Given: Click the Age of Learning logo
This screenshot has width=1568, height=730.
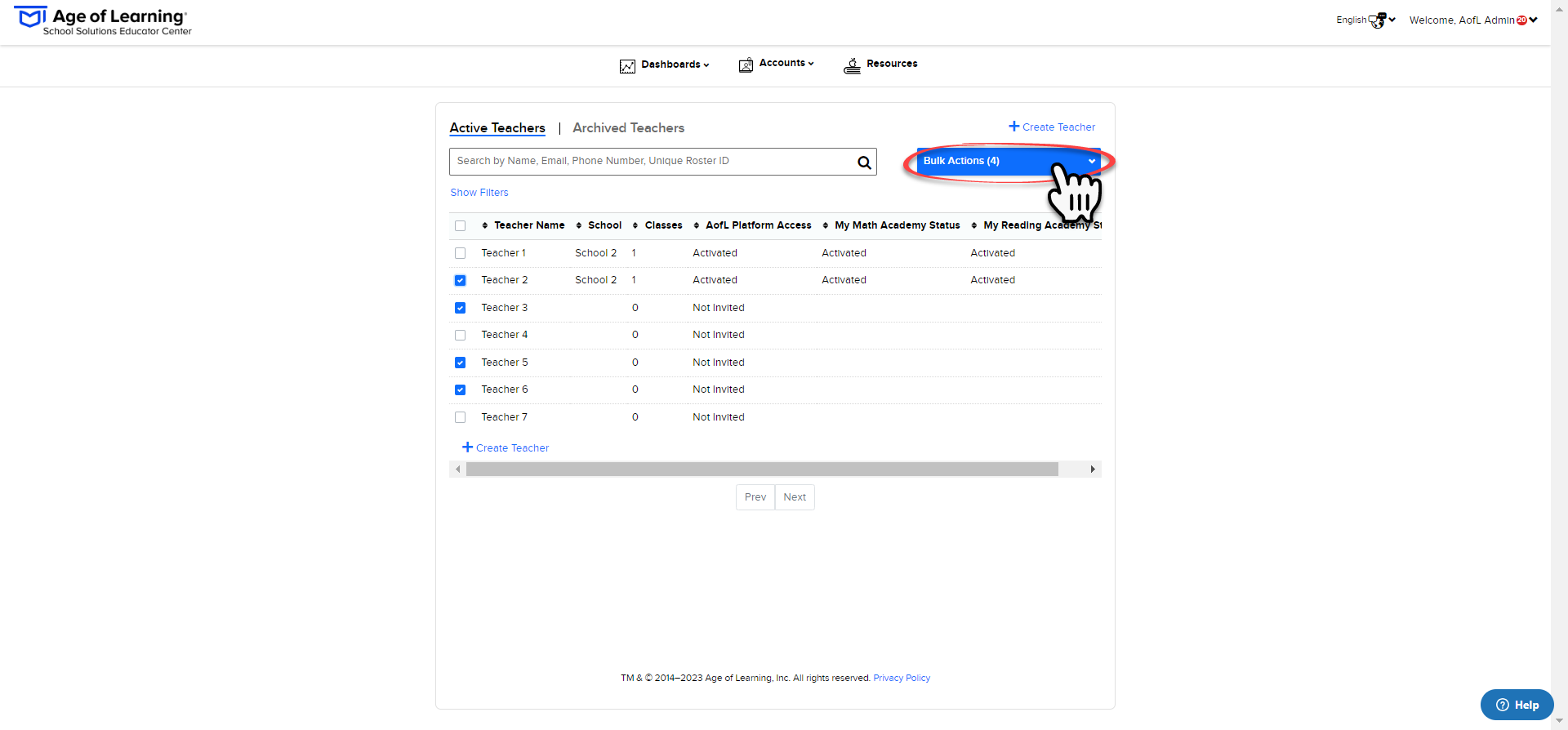Looking at the screenshot, I should (x=103, y=21).
